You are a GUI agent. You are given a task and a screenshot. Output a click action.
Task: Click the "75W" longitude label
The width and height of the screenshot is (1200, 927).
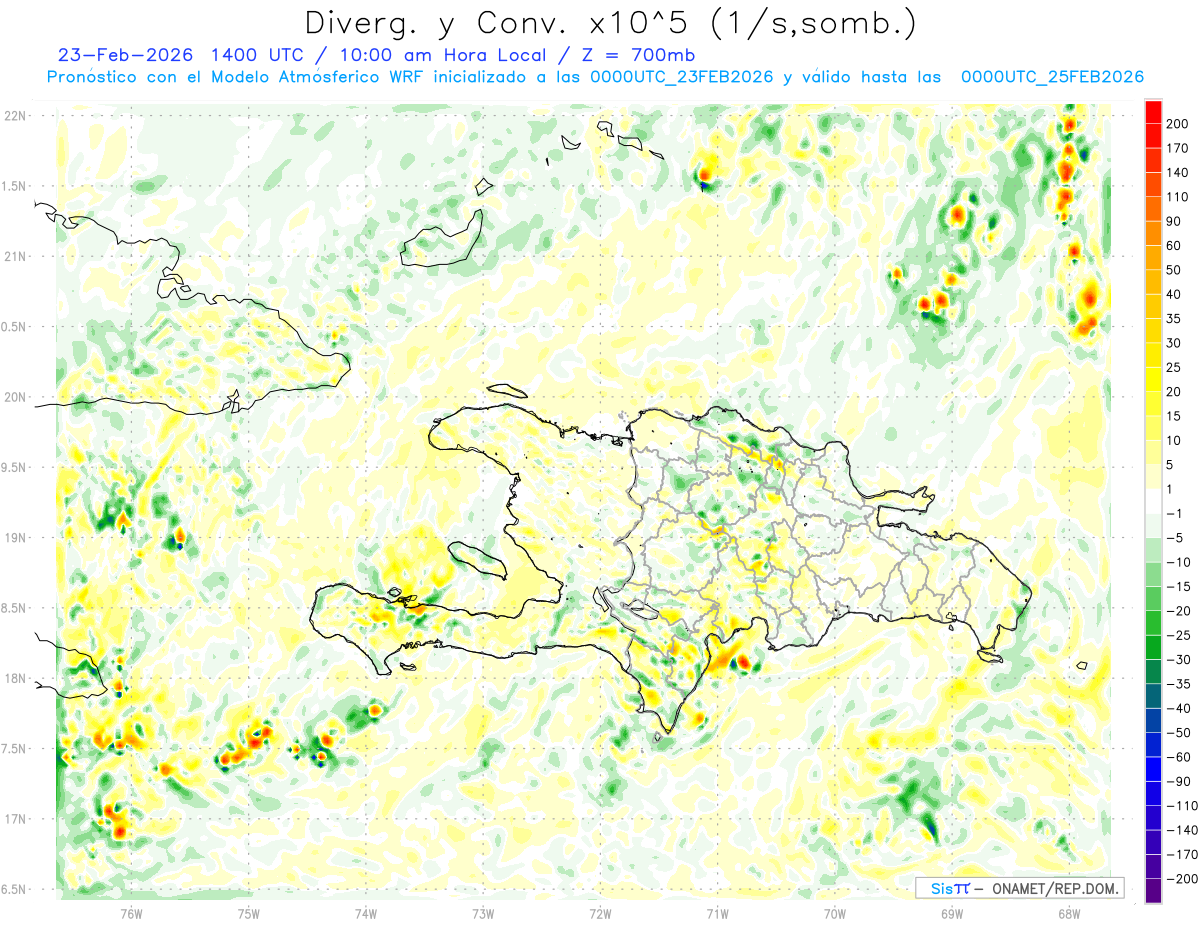(x=249, y=913)
